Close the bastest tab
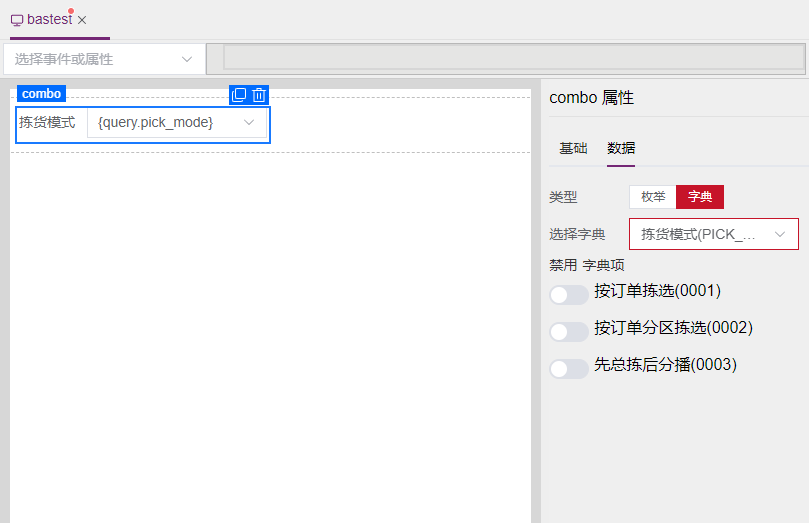 pos(82,20)
